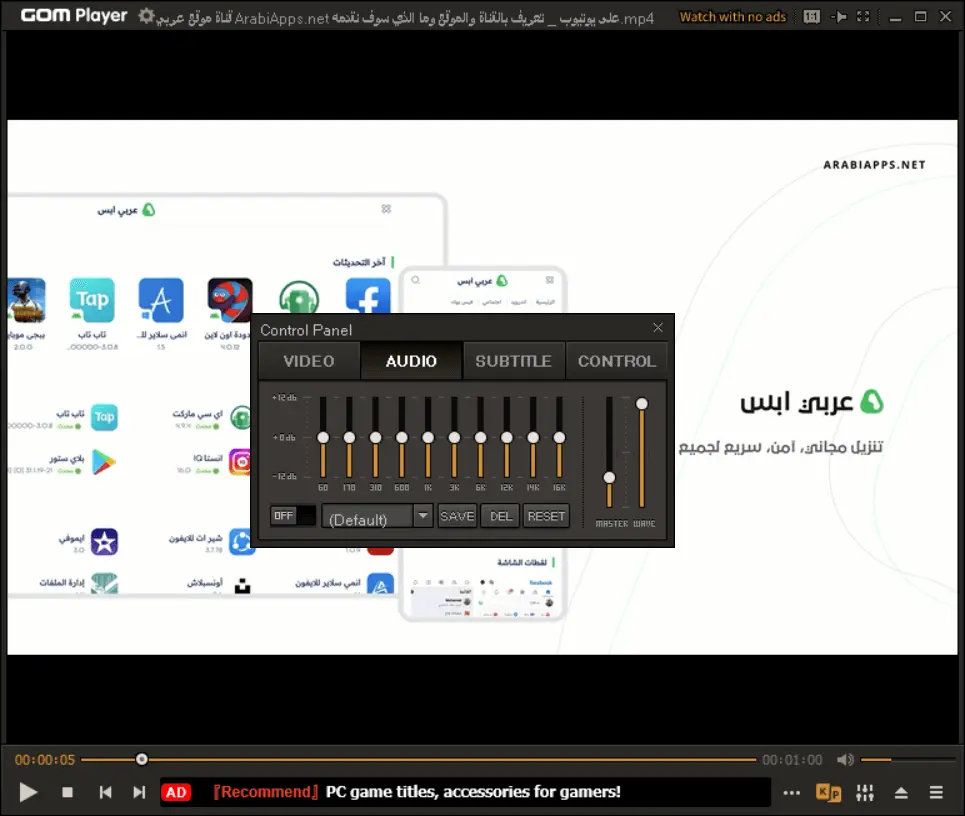Click the eject icon to open media

(901, 792)
